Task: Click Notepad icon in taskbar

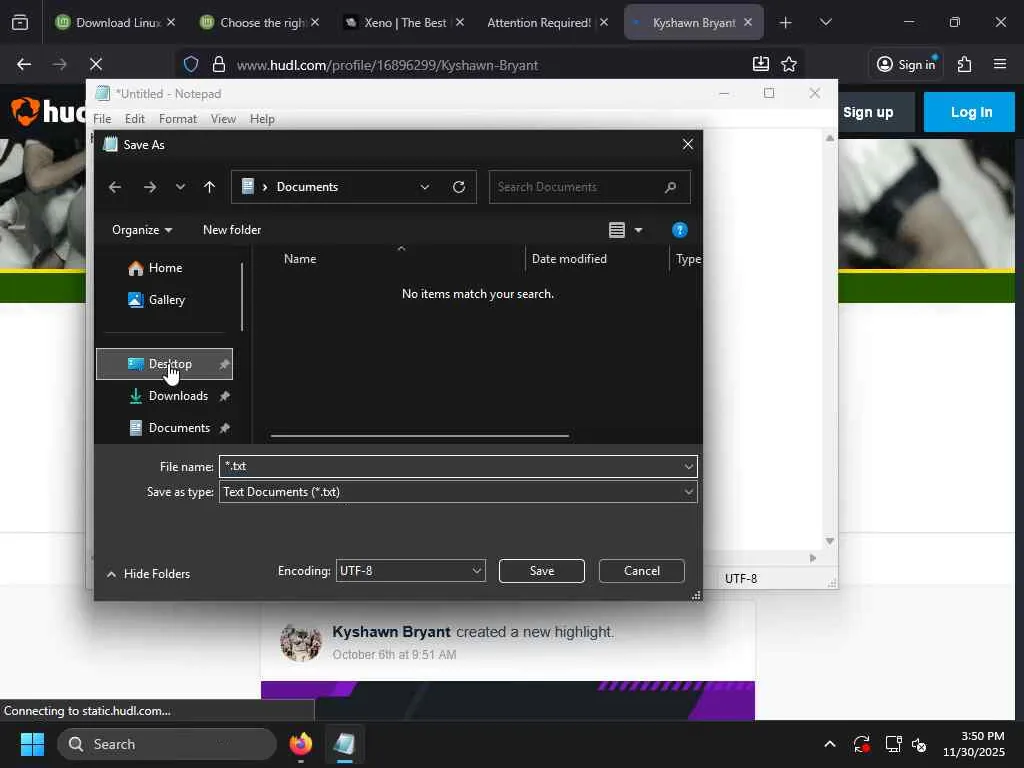Action: pos(344,744)
